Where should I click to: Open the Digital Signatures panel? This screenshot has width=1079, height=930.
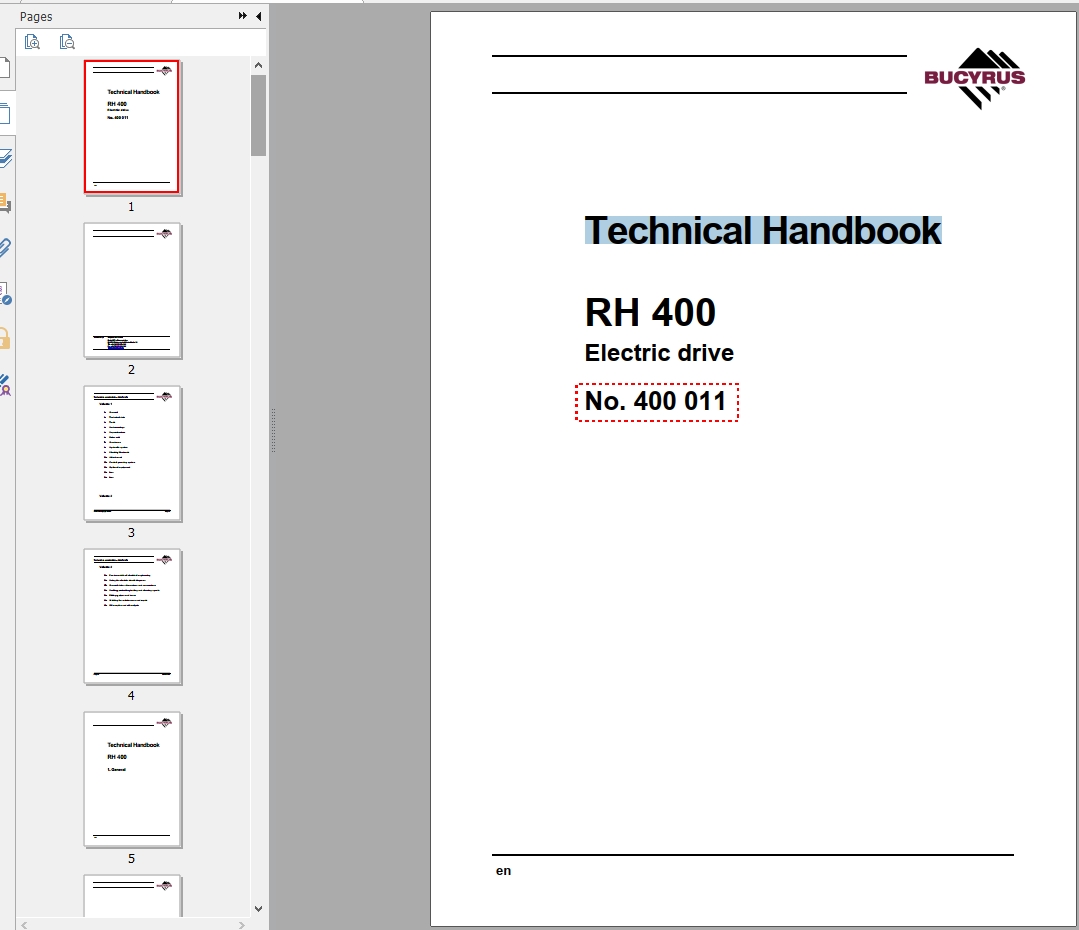click(x=6, y=293)
